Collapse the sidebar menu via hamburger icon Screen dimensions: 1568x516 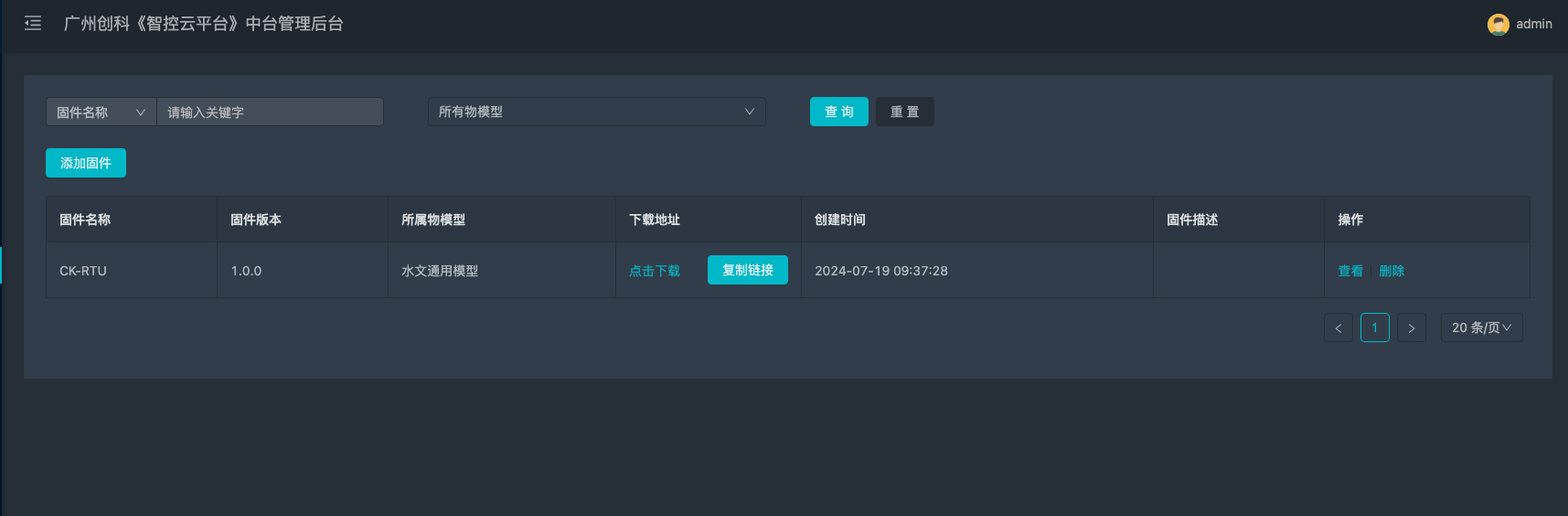[33, 24]
